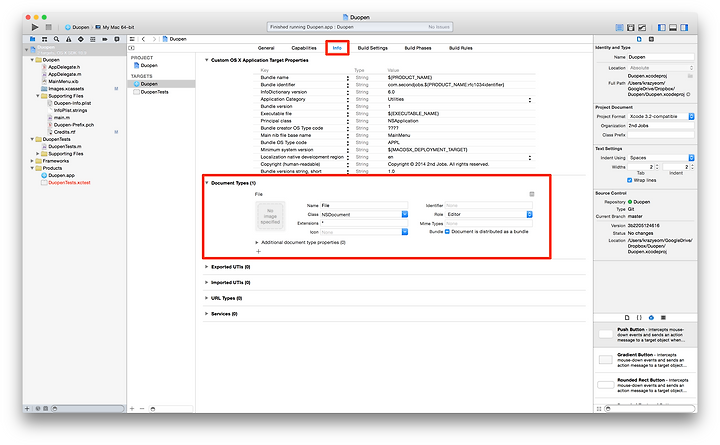Image resolution: width=720 pixels, height=445 pixels.
Task: Open the Issue navigator warning icon
Action: tap(68, 39)
